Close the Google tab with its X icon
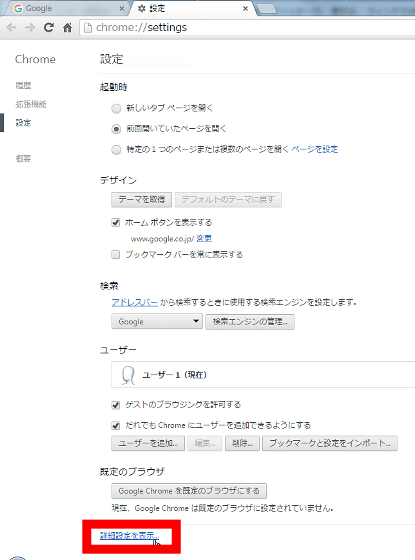 [121, 9]
